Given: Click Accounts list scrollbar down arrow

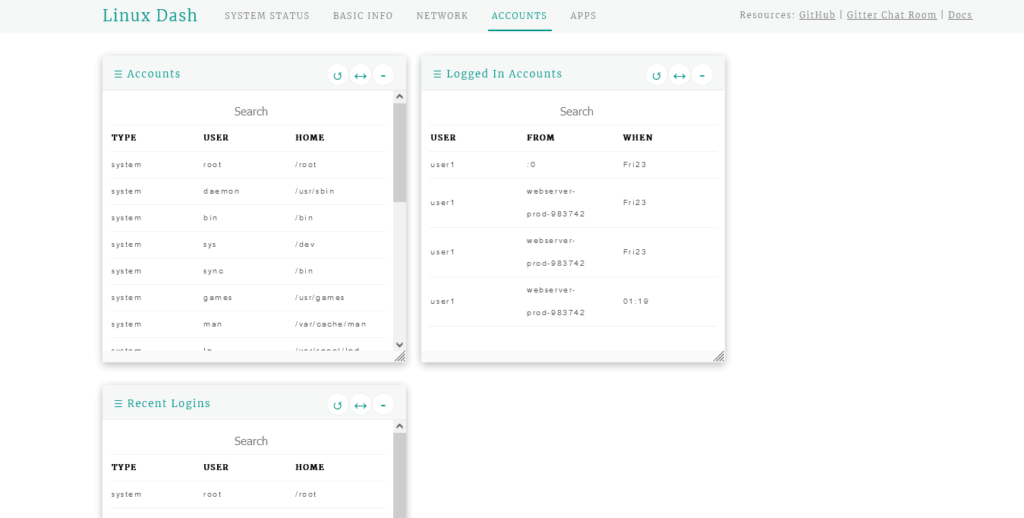Looking at the screenshot, I should 400,345.
